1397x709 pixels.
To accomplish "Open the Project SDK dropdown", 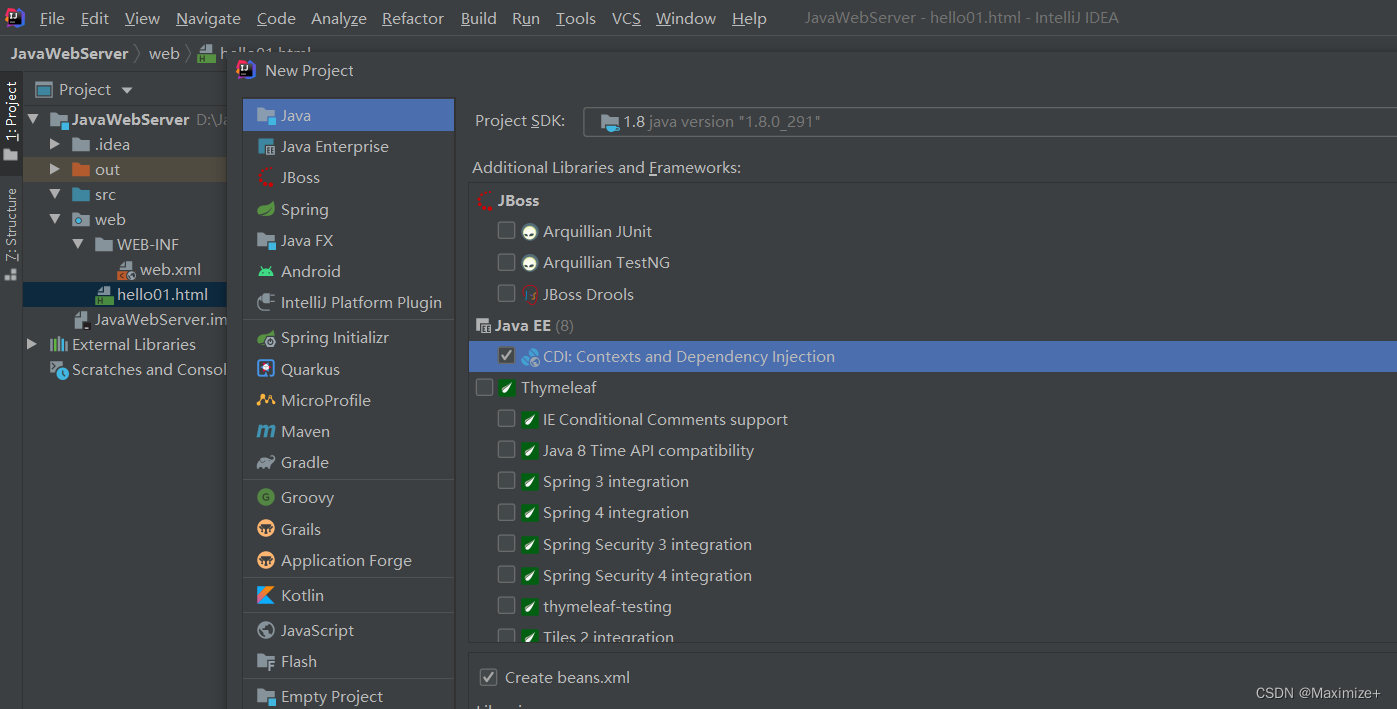I will click(x=990, y=121).
